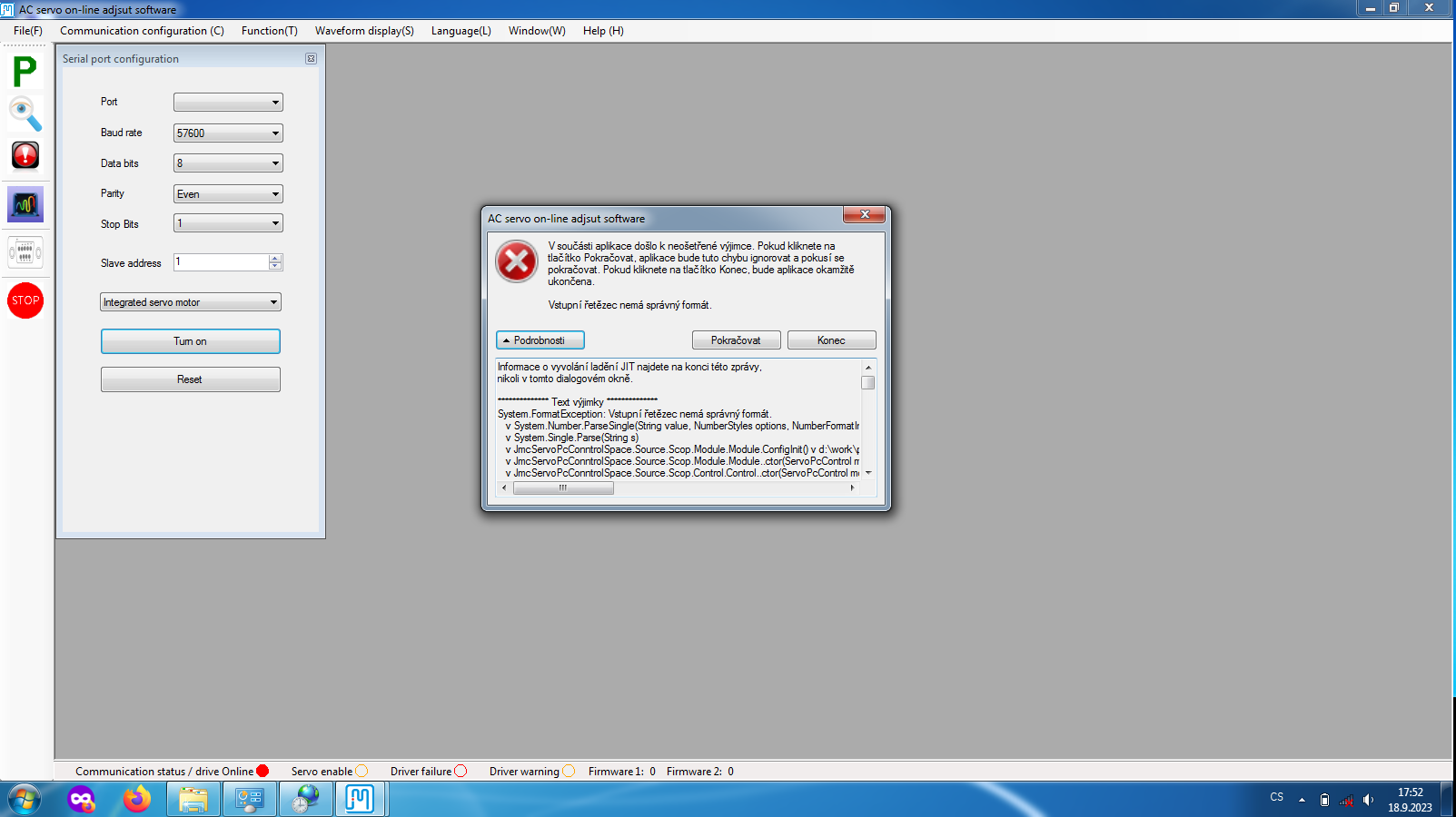The image size is (1456, 817).
Task: Click the Slave address input field
Action: [x=222, y=262]
